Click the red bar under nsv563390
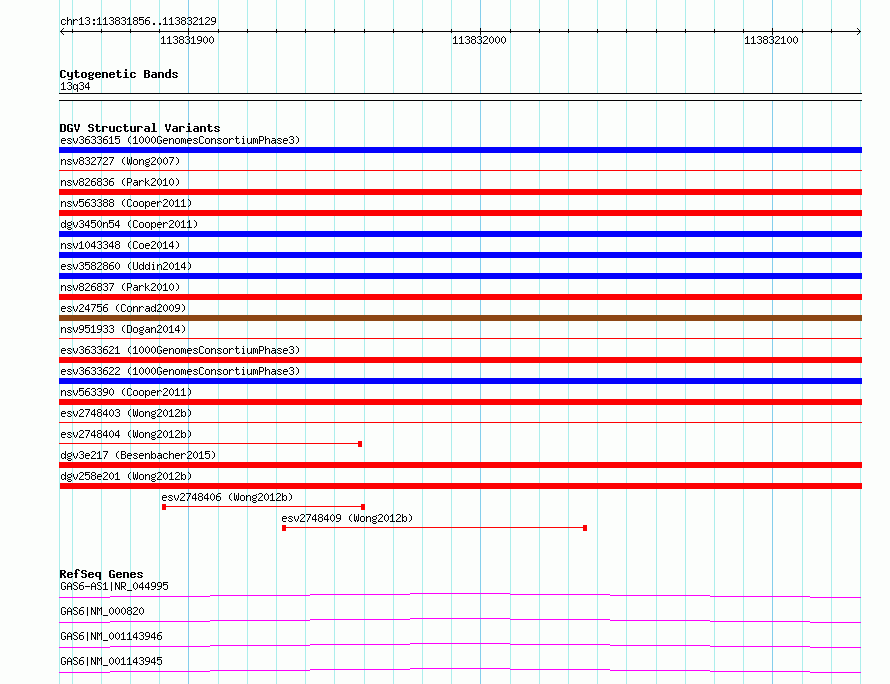This screenshot has width=890, height=684. click(460, 402)
